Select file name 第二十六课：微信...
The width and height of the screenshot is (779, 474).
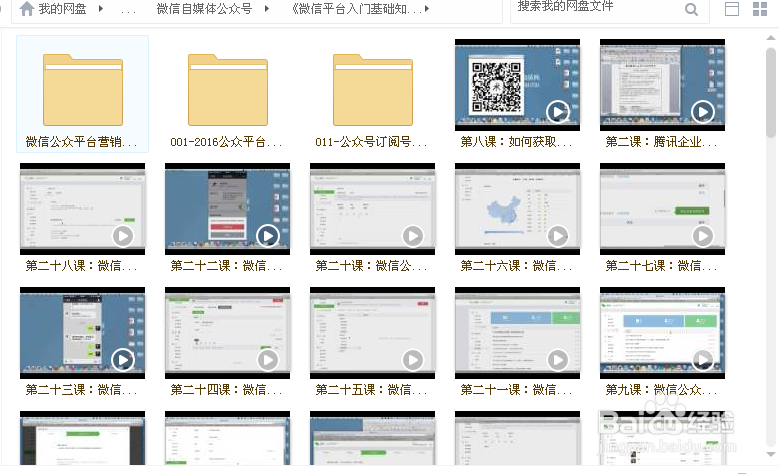(x=516, y=266)
